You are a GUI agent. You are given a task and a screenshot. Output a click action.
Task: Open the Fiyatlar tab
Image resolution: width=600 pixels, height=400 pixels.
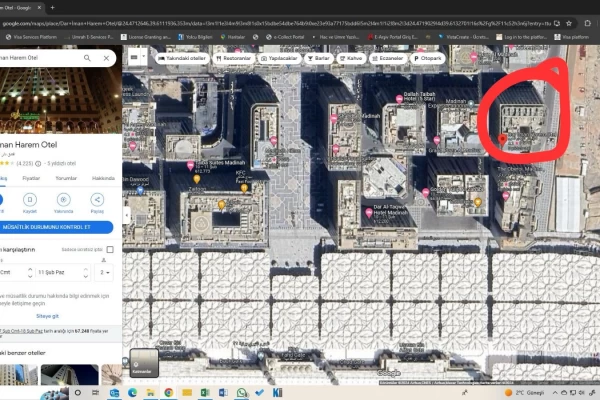[31, 178]
